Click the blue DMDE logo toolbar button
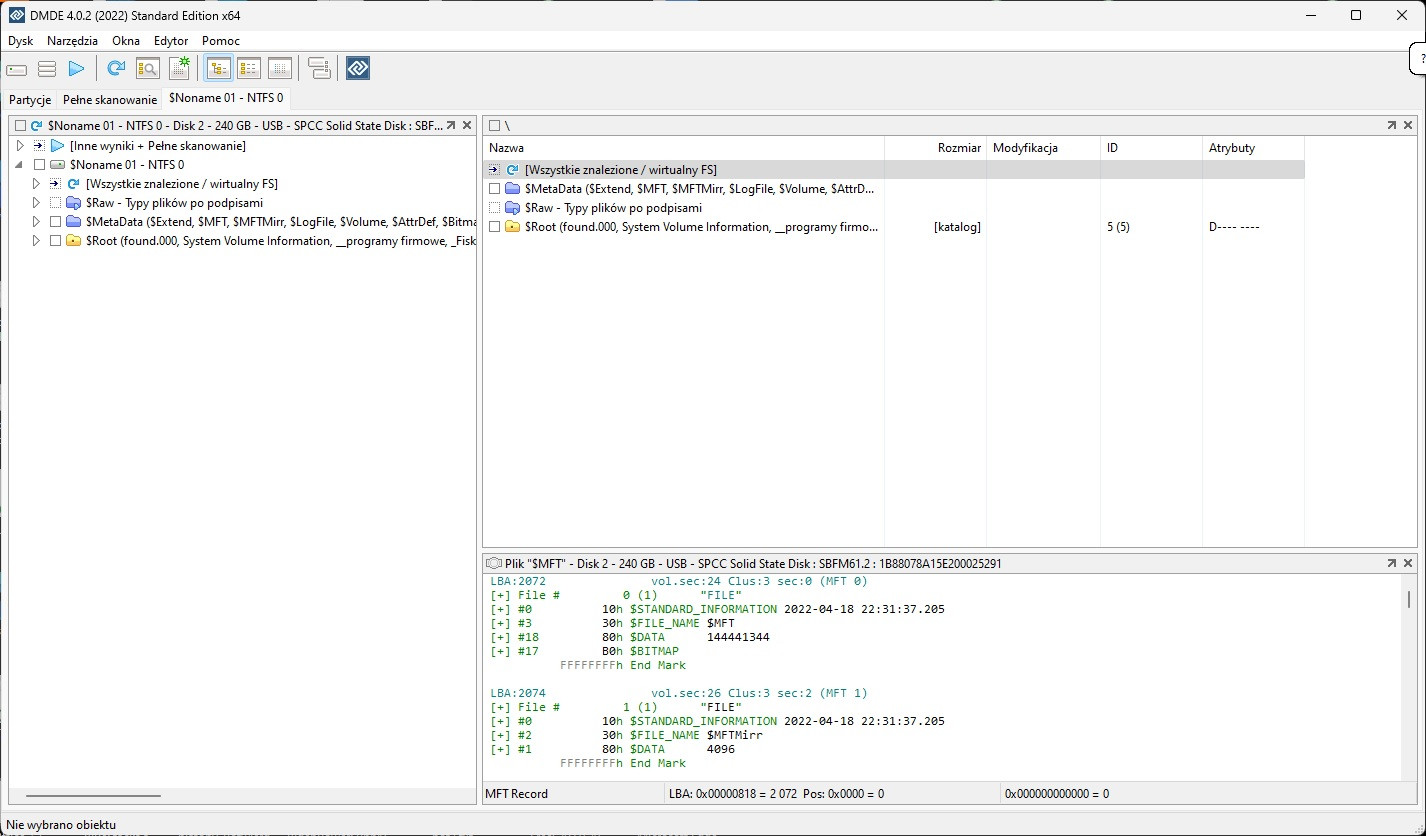This screenshot has width=1426, height=836. pyautogui.click(x=358, y=68)
